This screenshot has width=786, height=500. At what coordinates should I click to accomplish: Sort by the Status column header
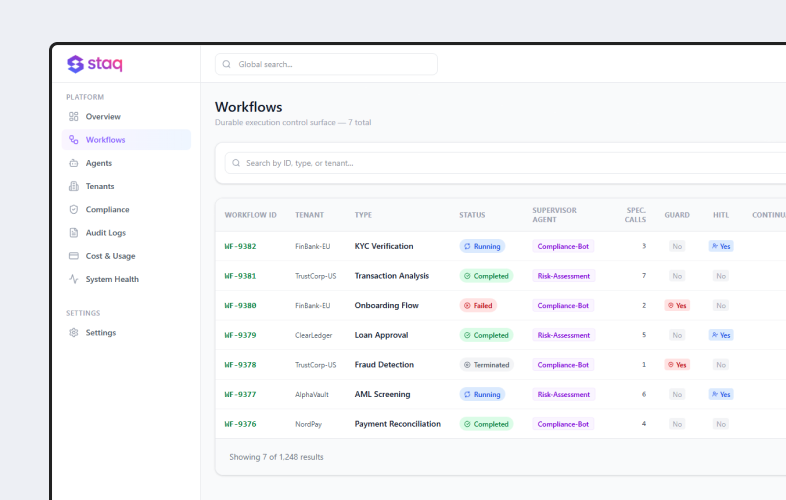[472, 215]
